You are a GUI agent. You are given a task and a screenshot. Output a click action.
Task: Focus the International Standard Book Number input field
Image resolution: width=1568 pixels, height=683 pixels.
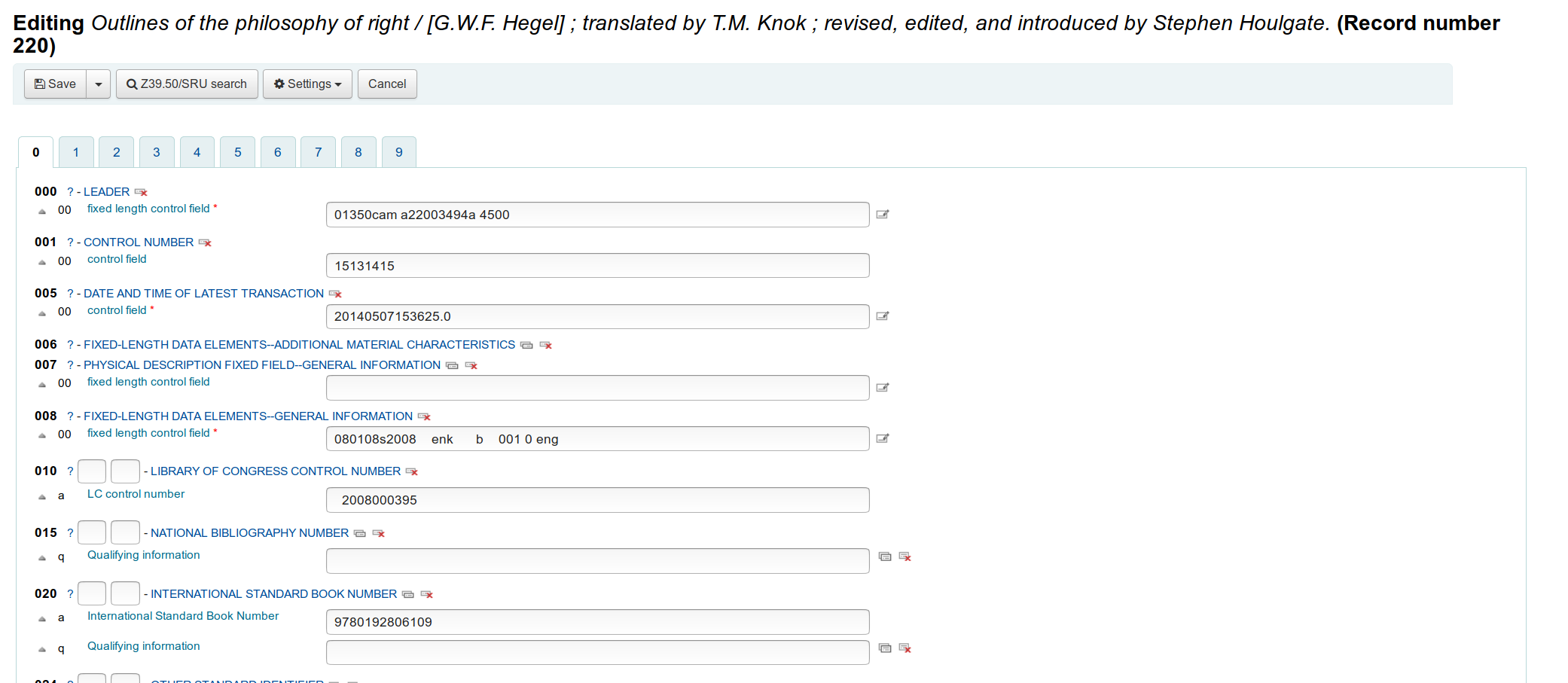(x=597, y=622)
